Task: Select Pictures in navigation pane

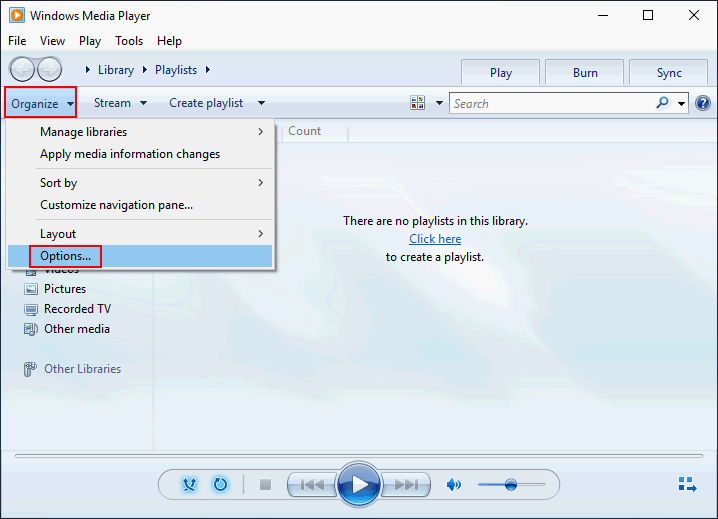Action: [65, 289]
